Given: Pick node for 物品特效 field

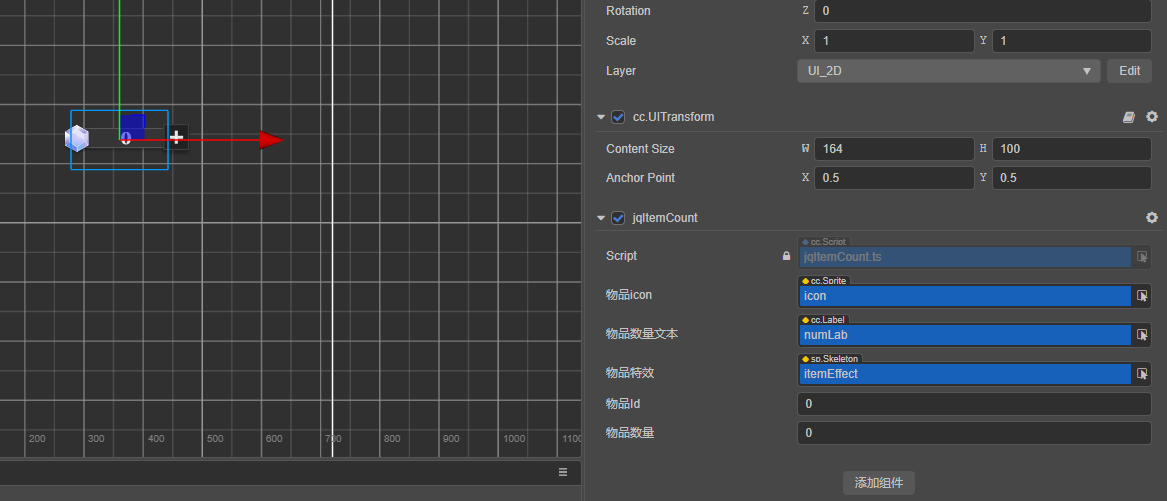Looking at the screenshot, I should coord(1142,374).
